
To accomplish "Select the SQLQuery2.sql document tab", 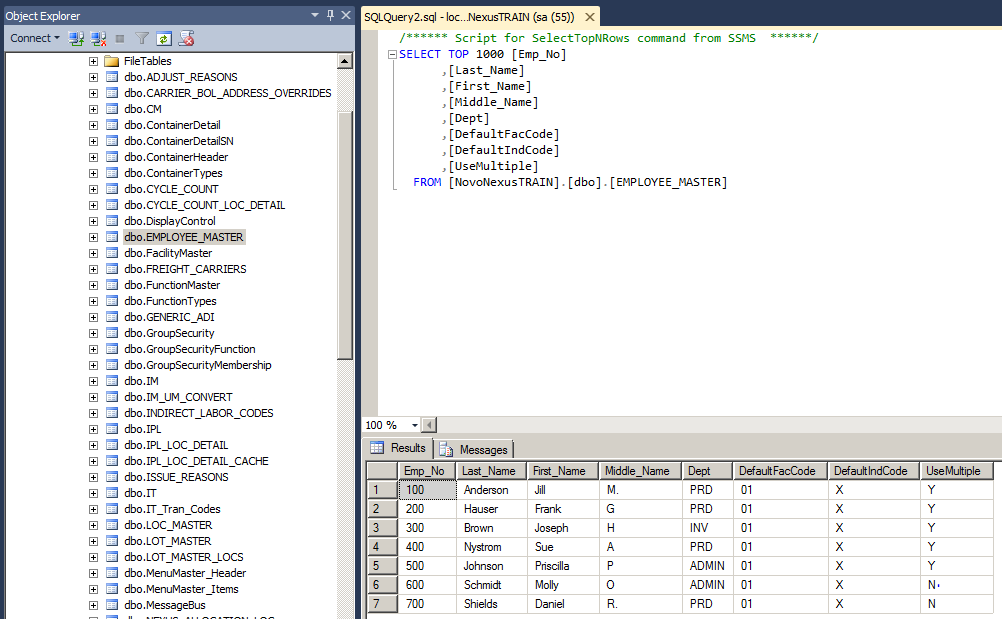I will 468,17.
